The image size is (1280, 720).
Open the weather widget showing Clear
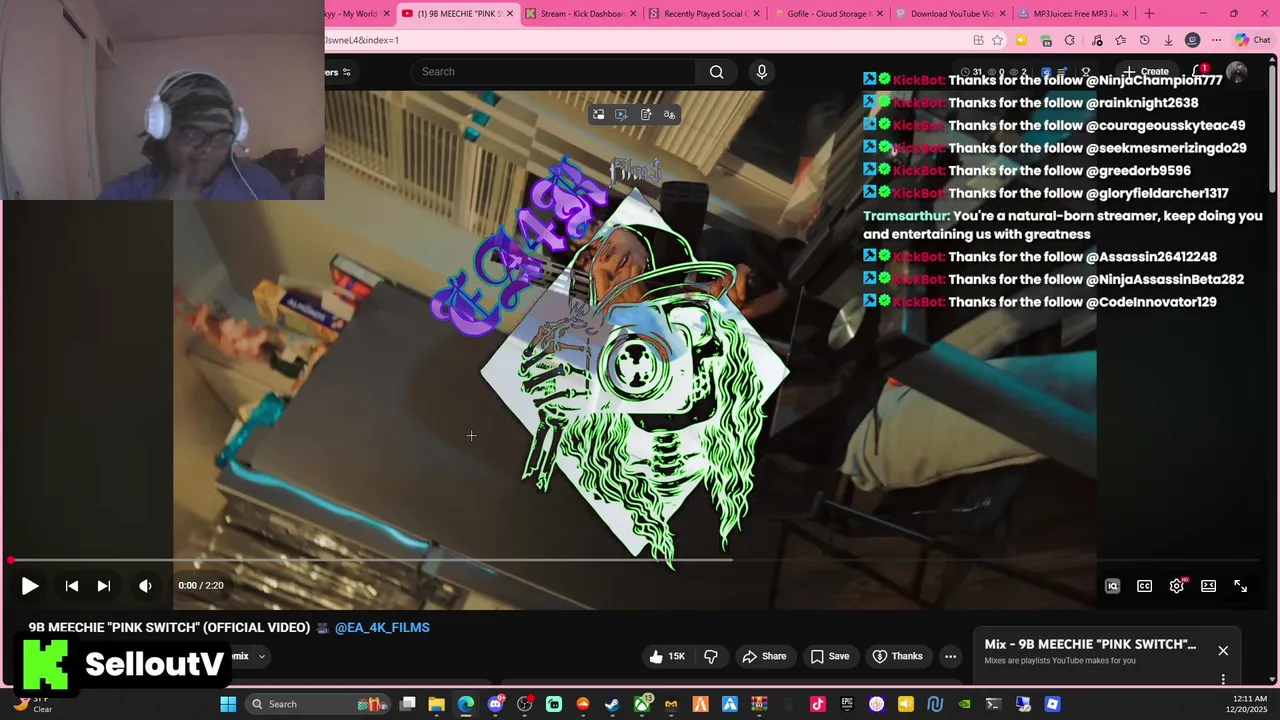click(x=32, y=704)
